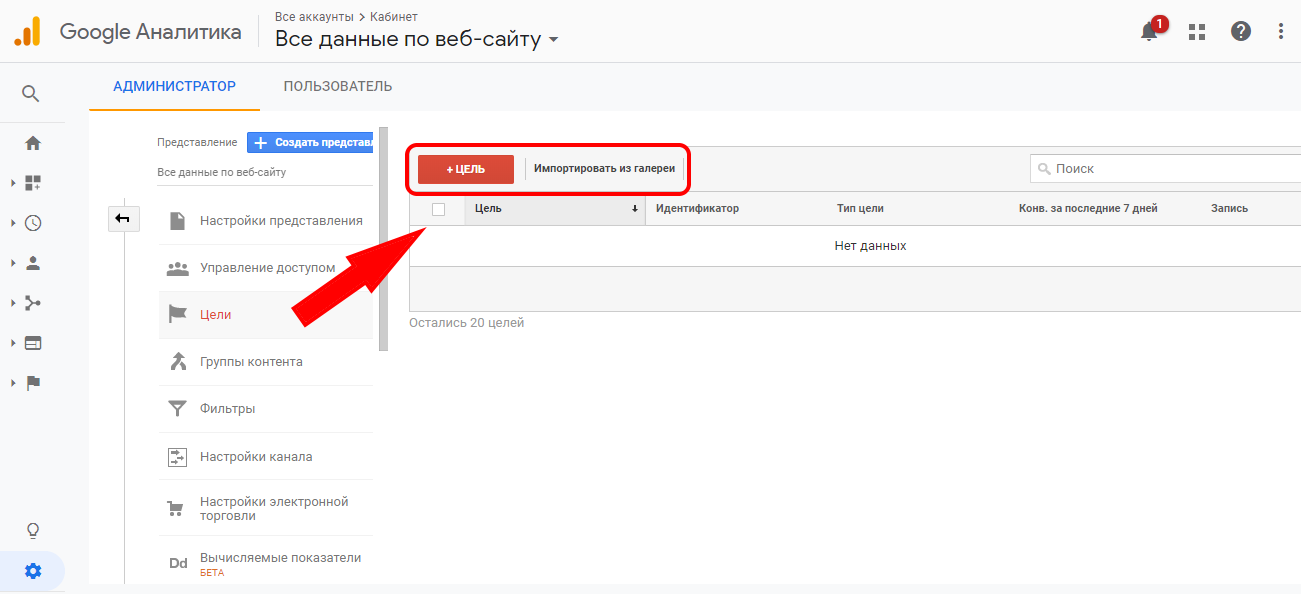Open Настройки электронной торговли menu item
This screenshot has height=594, width=1301.
click(x=266, y=509)
